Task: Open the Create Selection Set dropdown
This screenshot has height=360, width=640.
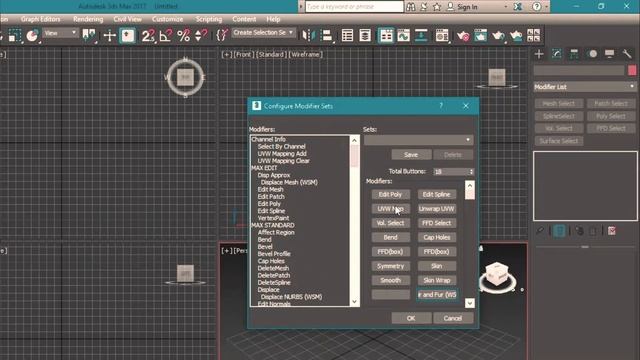Action: 263,33
